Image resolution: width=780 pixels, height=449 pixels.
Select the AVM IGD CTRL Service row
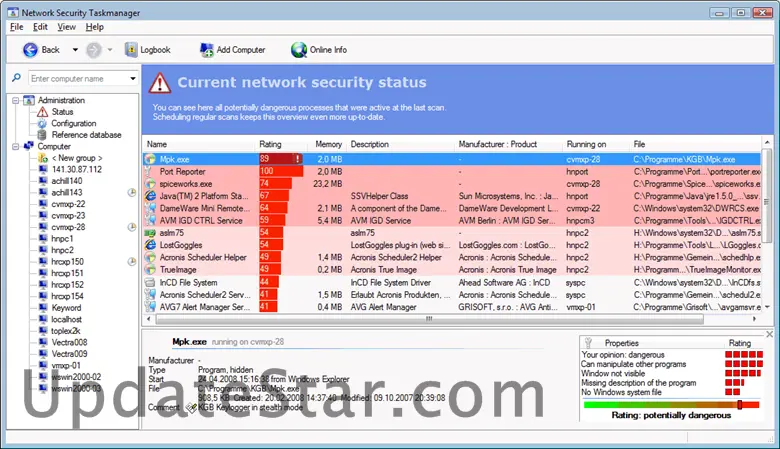tap(452, 220)
